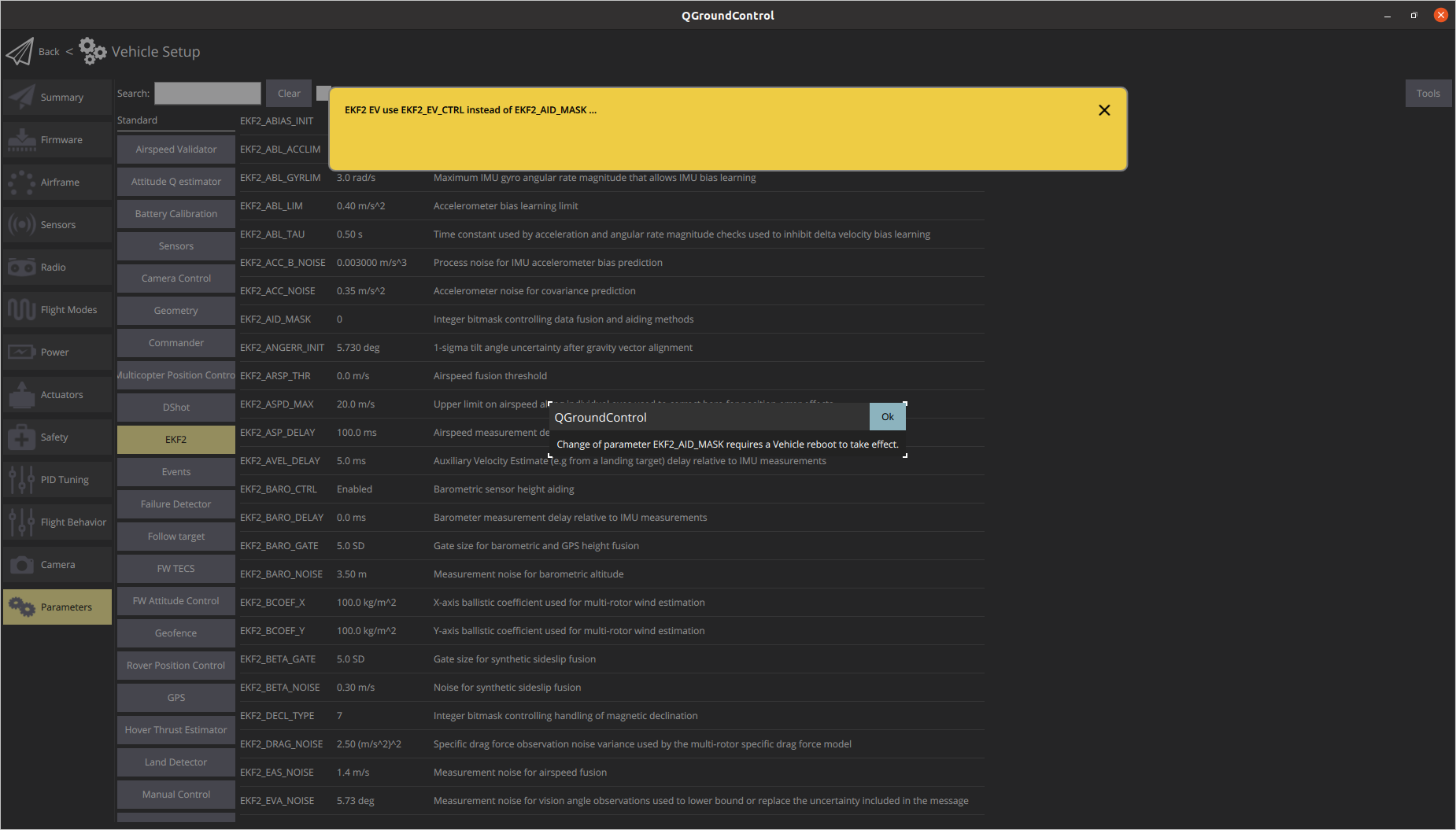
Task: Select the Airspeed Validator group
Action: coord(176,149)
